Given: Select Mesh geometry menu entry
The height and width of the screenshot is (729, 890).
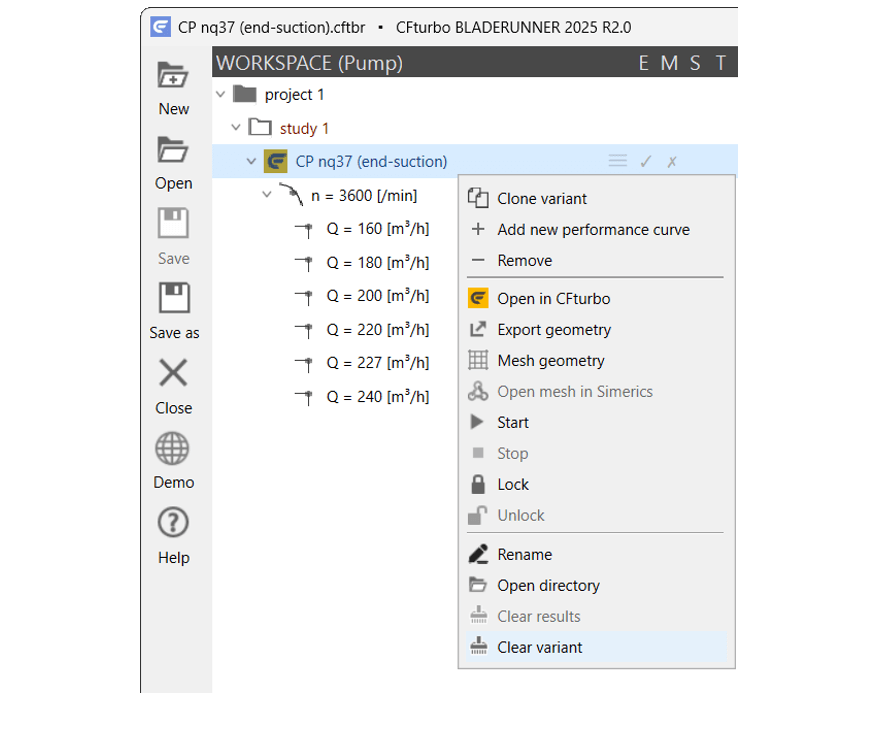Looking at the screenshot, I should click(x=595, y=361).
